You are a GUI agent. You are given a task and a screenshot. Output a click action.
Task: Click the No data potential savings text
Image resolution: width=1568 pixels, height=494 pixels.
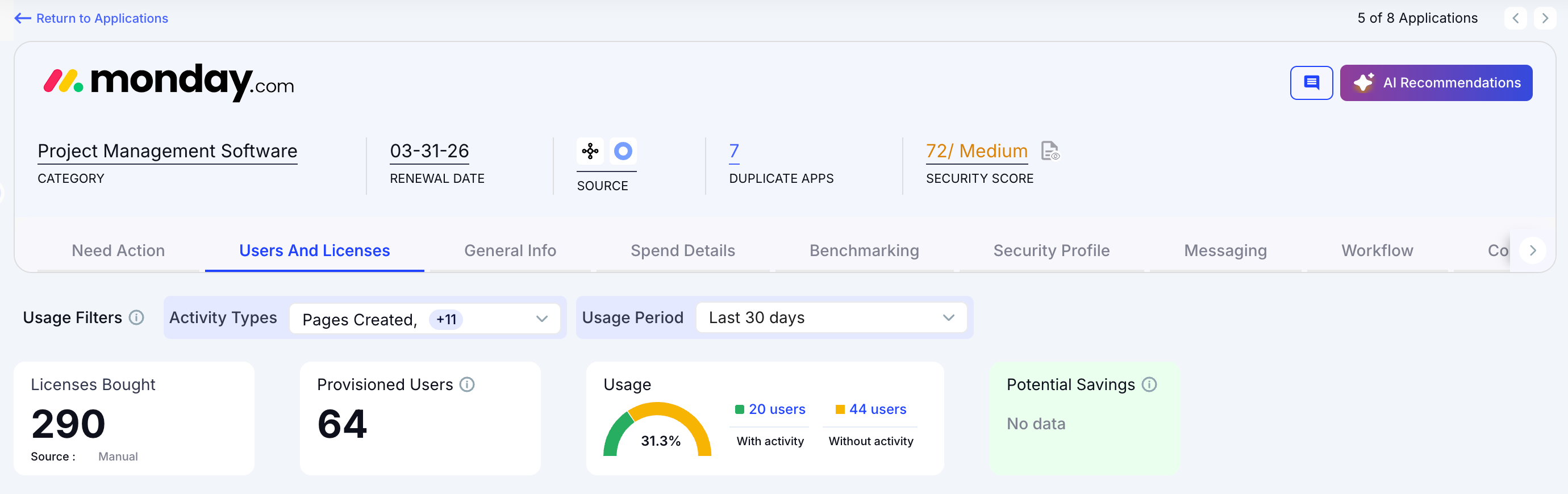(x=1036, y=424)
